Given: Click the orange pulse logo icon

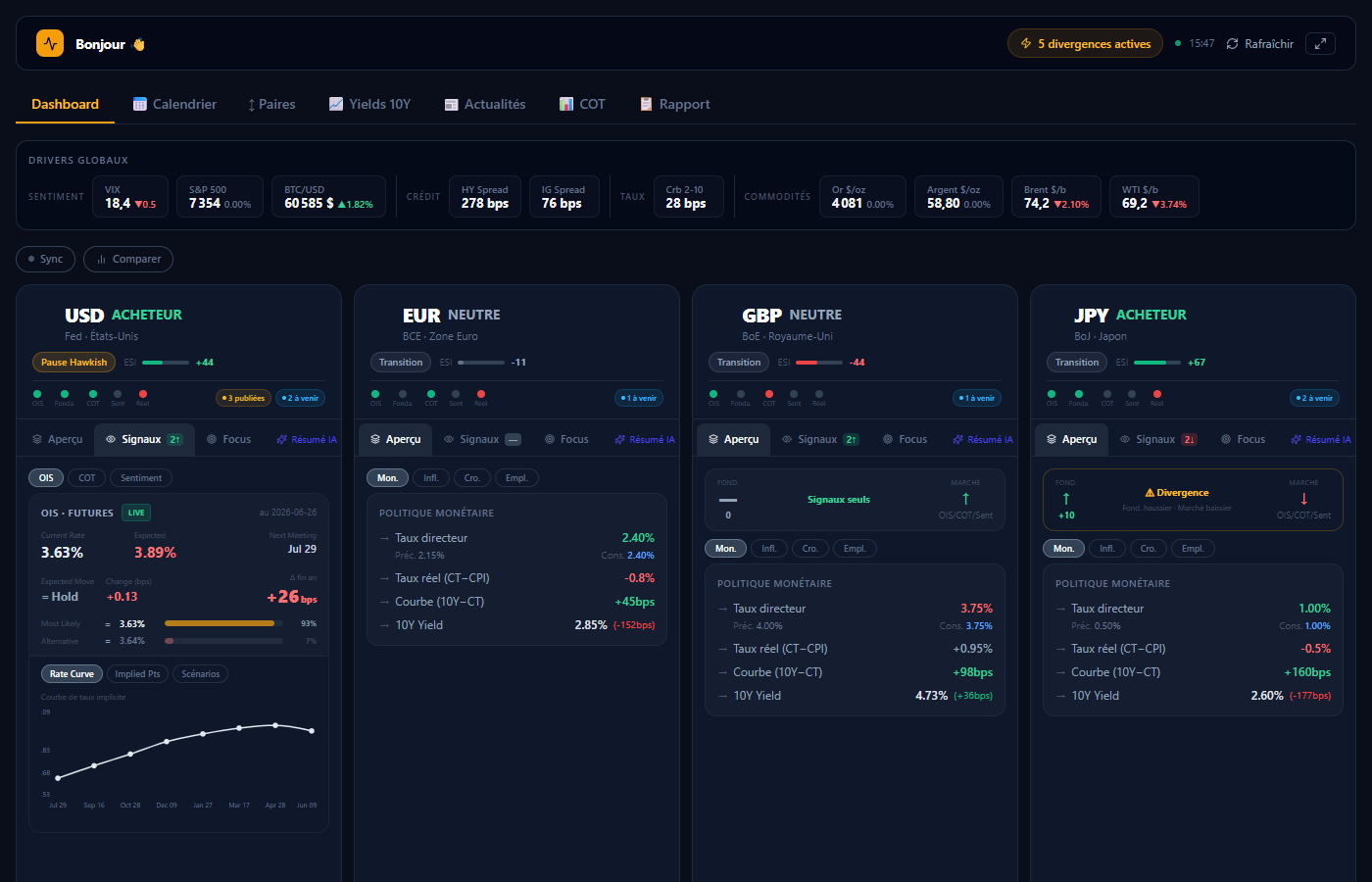Looking at the screenshot, I should 50,43.
